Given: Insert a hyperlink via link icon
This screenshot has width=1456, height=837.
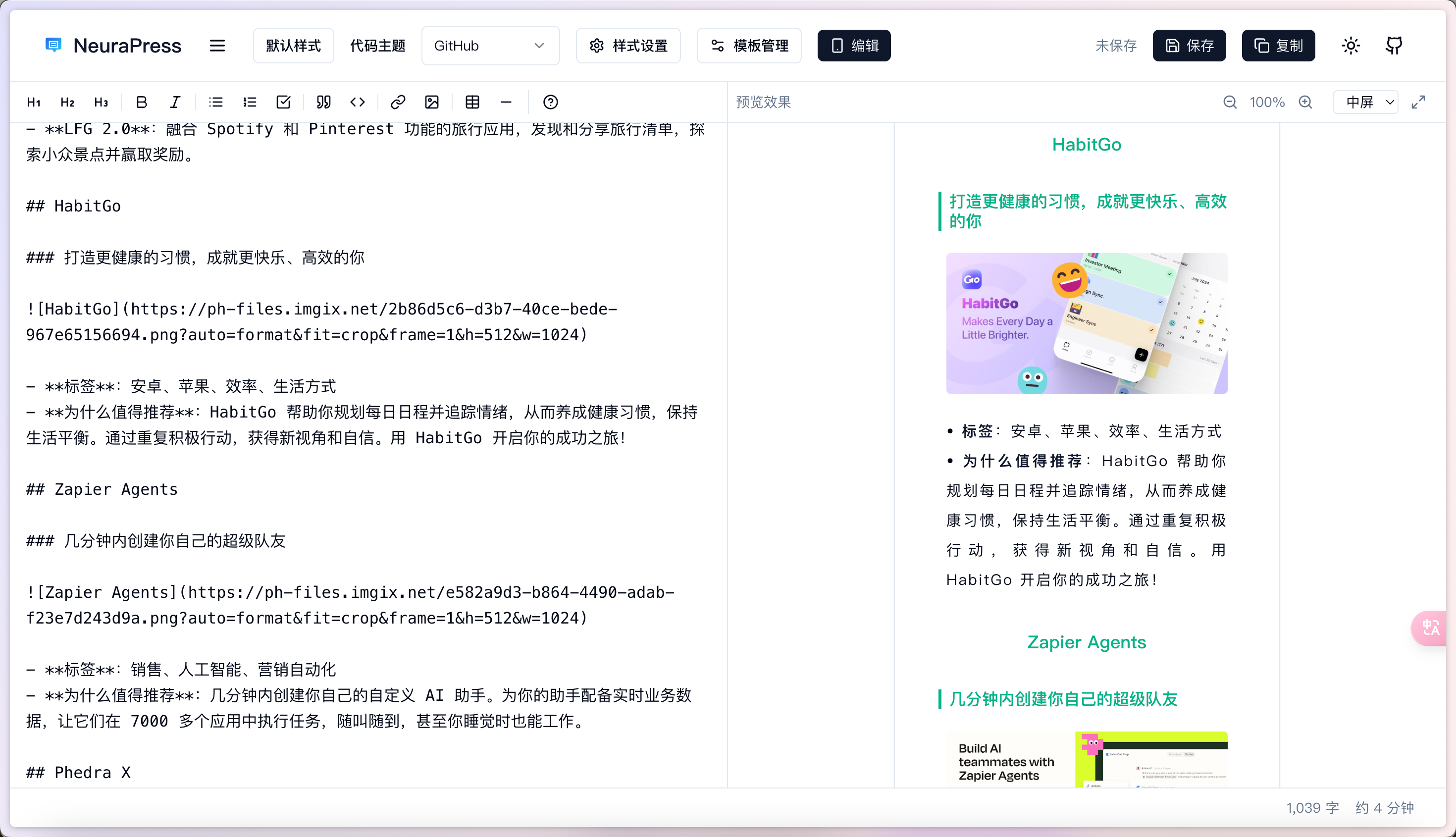Looking at the screenshot, I should click(x=398, y=103).
